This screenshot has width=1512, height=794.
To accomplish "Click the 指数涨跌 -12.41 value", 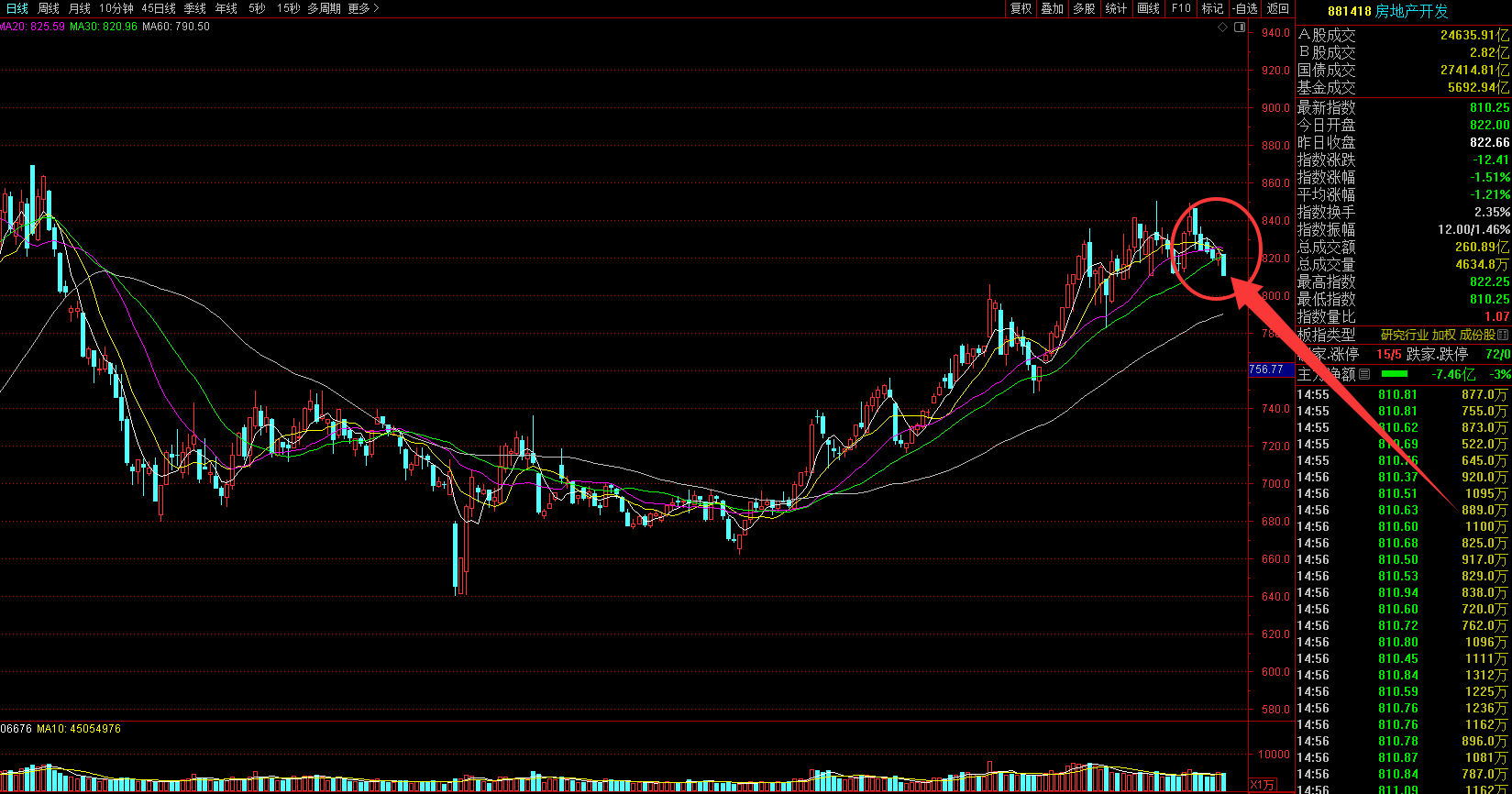I will tap(1491, 160).
